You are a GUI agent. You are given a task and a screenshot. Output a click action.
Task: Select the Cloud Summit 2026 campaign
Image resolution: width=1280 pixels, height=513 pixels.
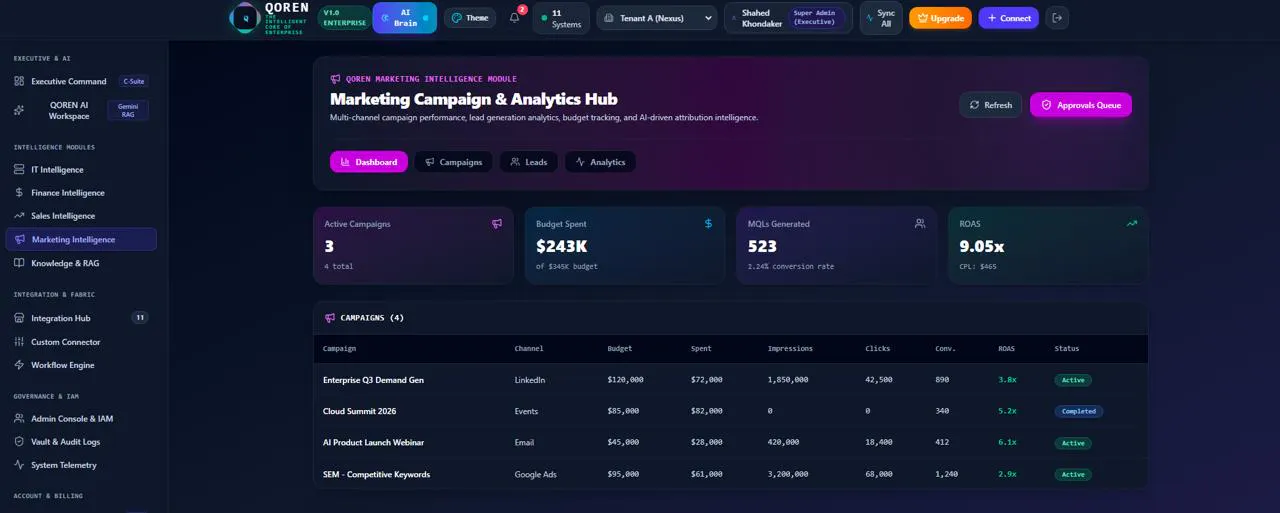[x=730, y=411]
